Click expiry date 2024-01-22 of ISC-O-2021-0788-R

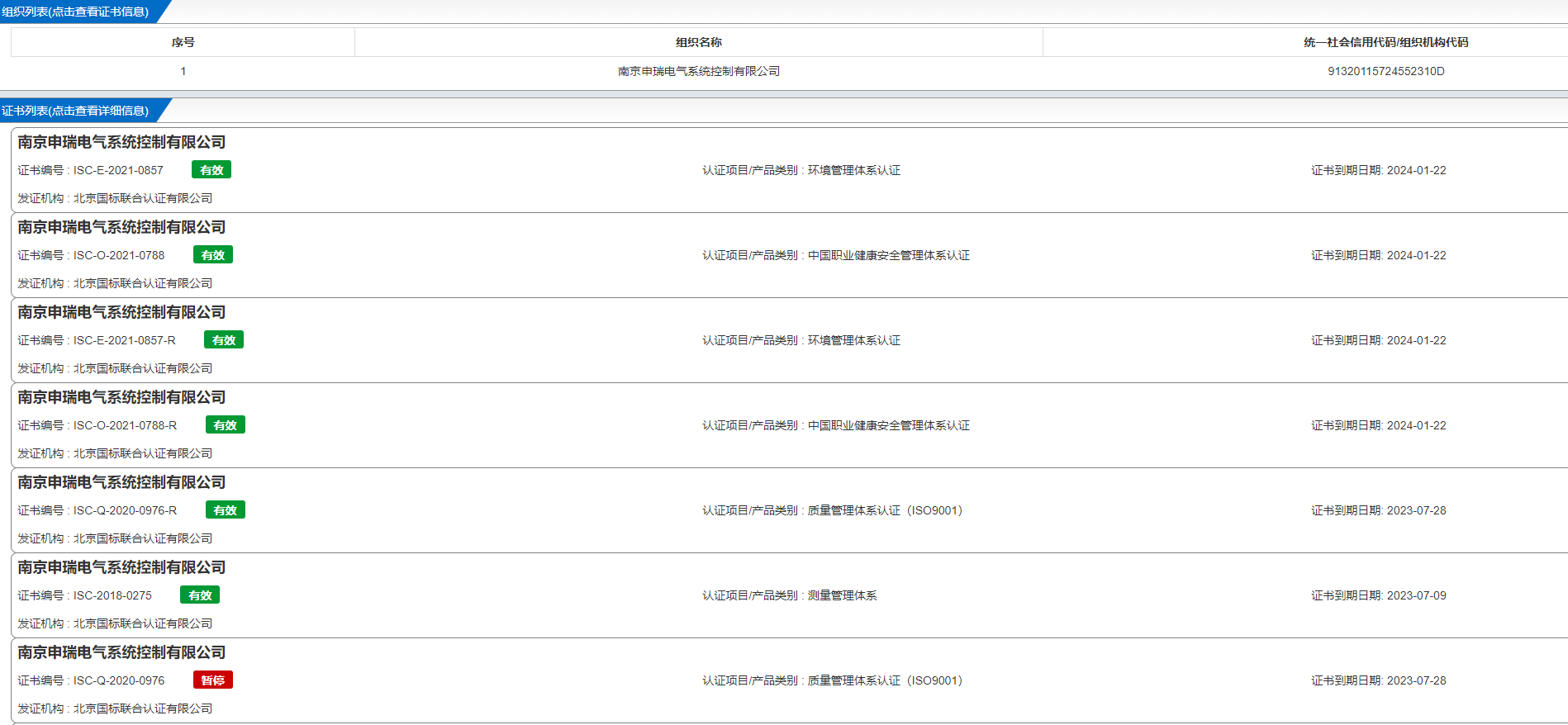click(1416, 425)
